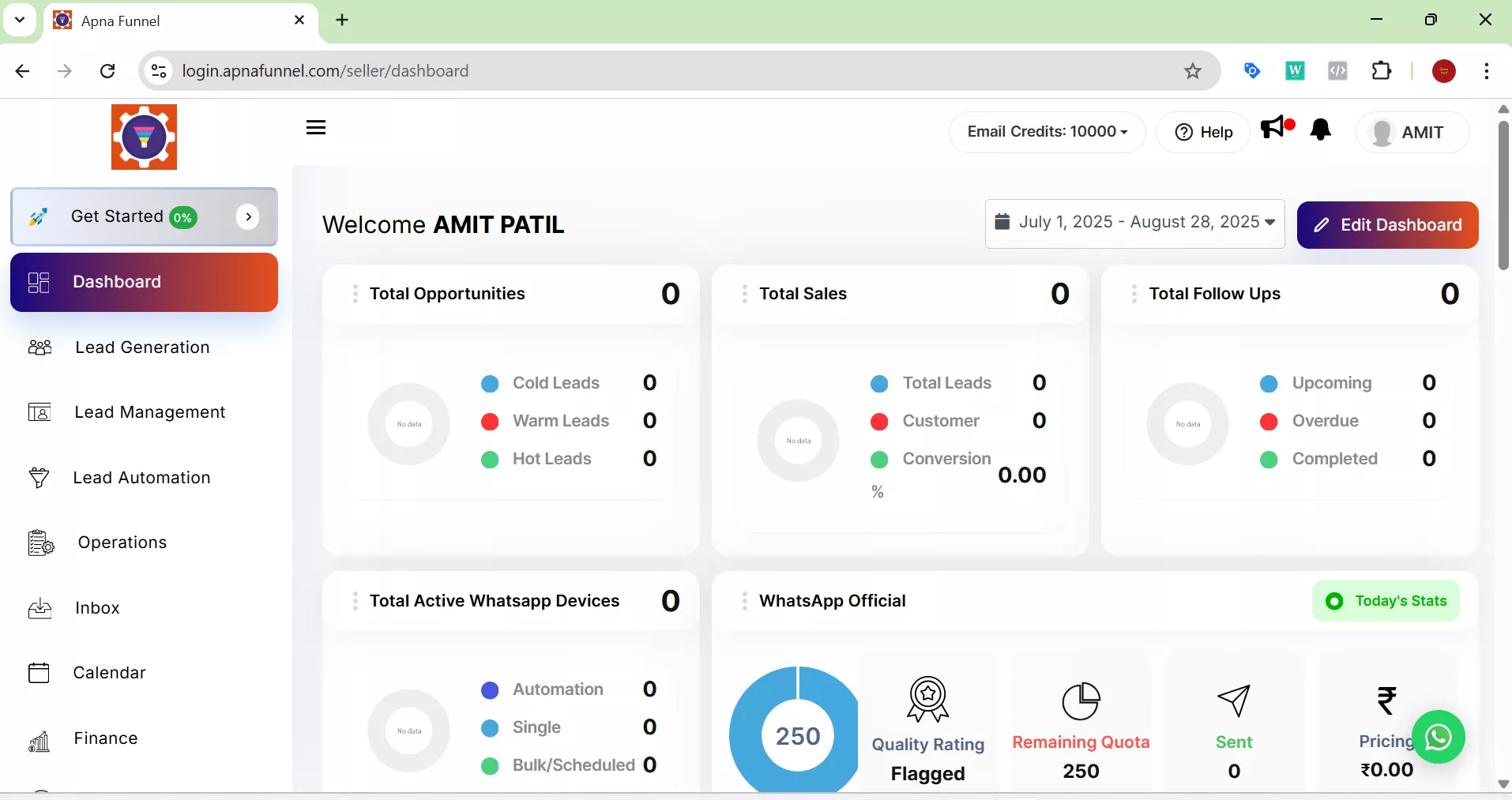The image size is (1512, 800).
Task: Click the browser address bar URL
Action: pyautogui.click(x=325, y=71)
